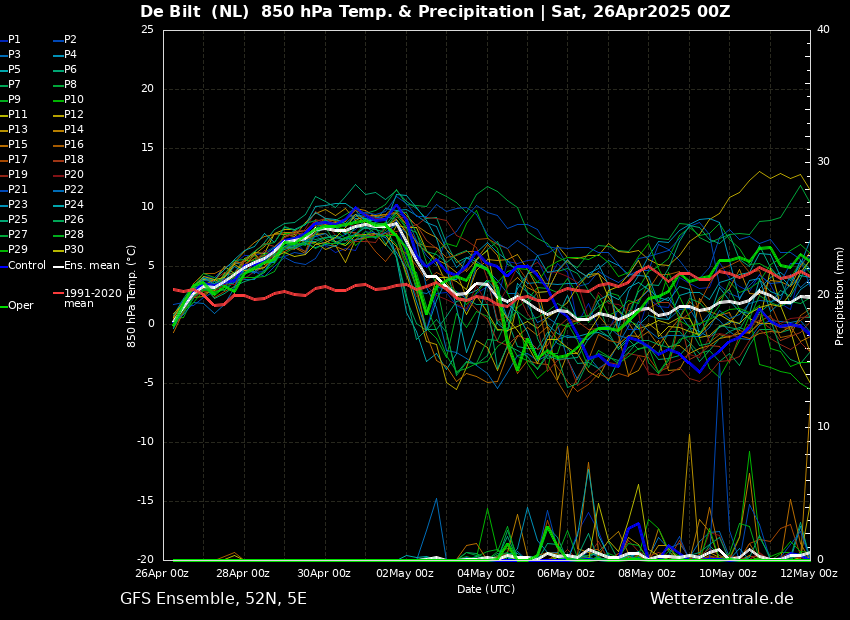
Task: Select the P10 legend entry
Action: click(x=68, y=100)
